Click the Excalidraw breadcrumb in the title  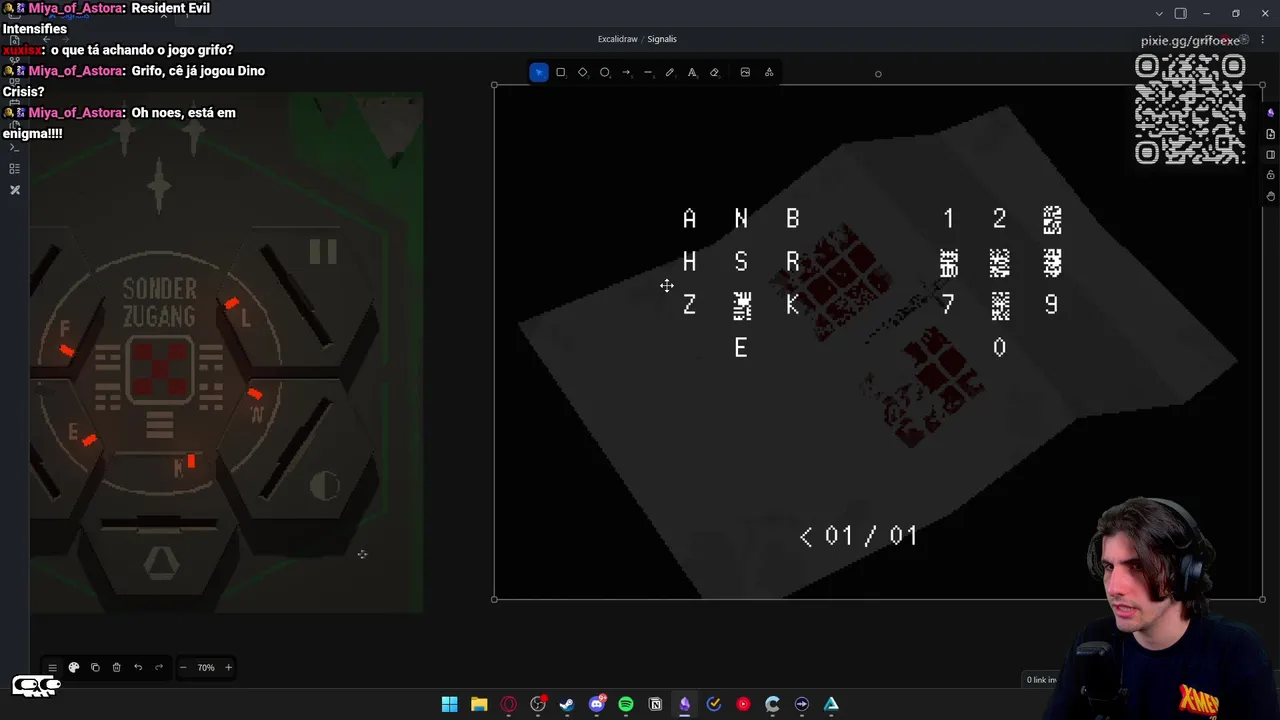click(618, 39)
